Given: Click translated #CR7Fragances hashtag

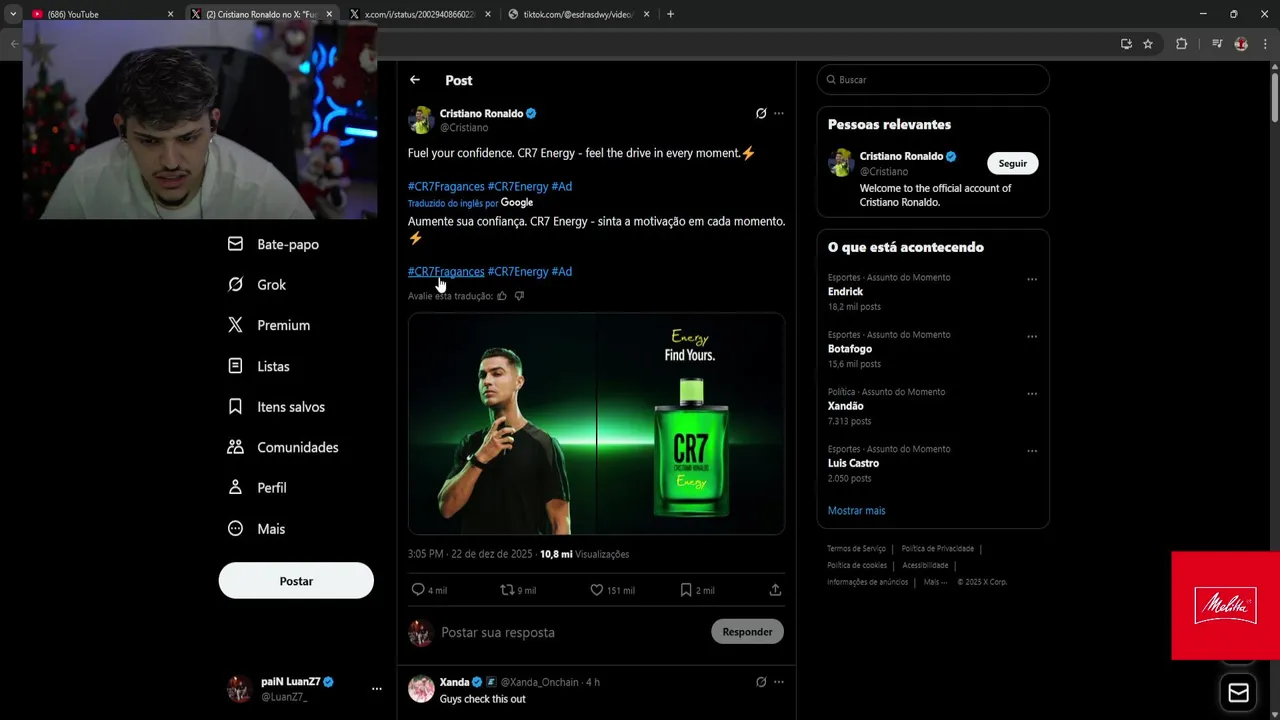Looking at the screenshot, I should point(446,272).
